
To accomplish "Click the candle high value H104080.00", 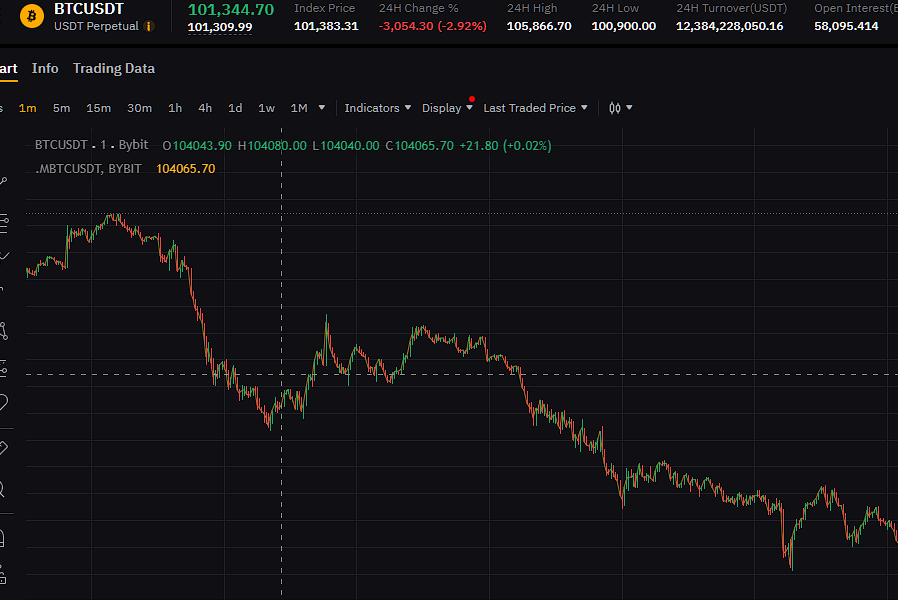I will pyautogui.click(x=273, y=145).
